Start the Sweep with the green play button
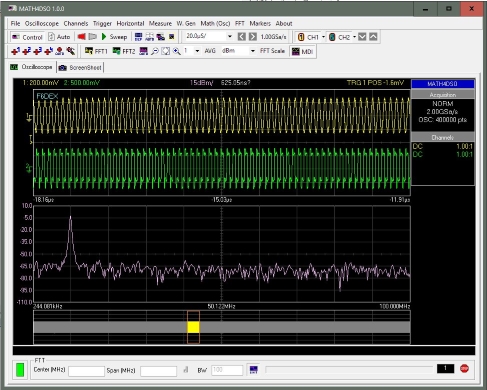 click(x=114, y=37)
